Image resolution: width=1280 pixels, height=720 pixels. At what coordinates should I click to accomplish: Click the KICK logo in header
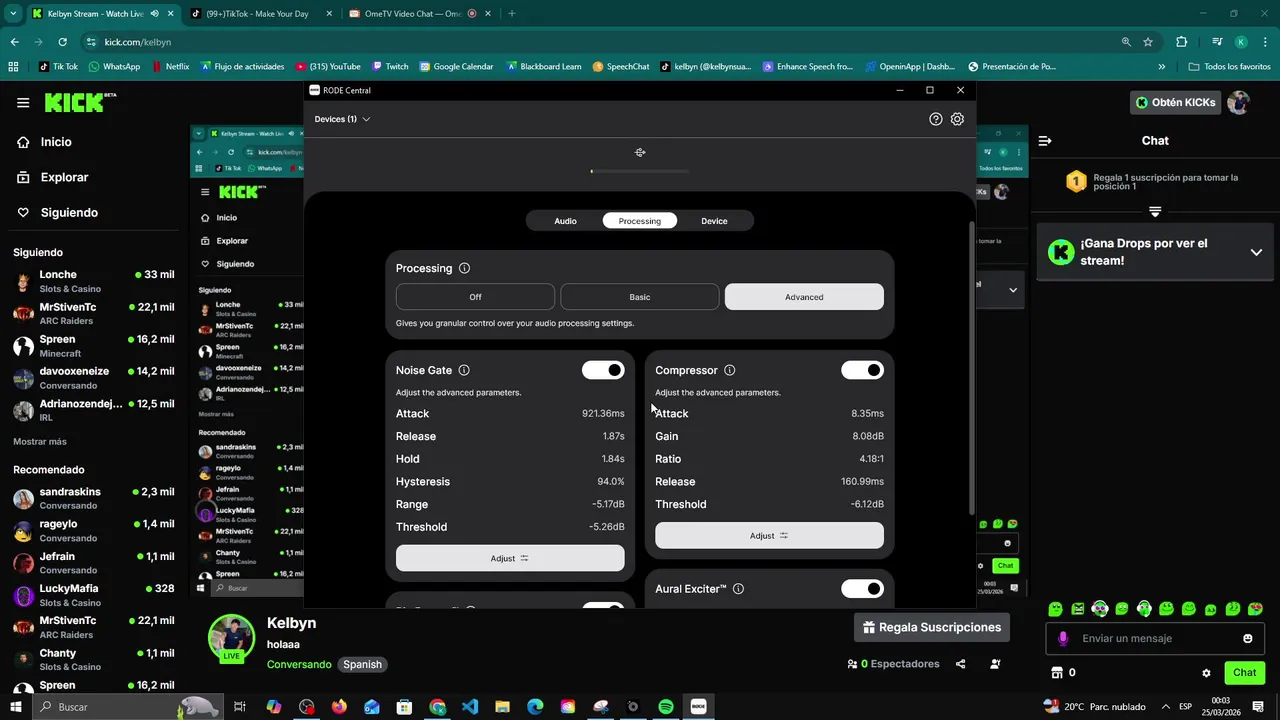tap(80, 102)
